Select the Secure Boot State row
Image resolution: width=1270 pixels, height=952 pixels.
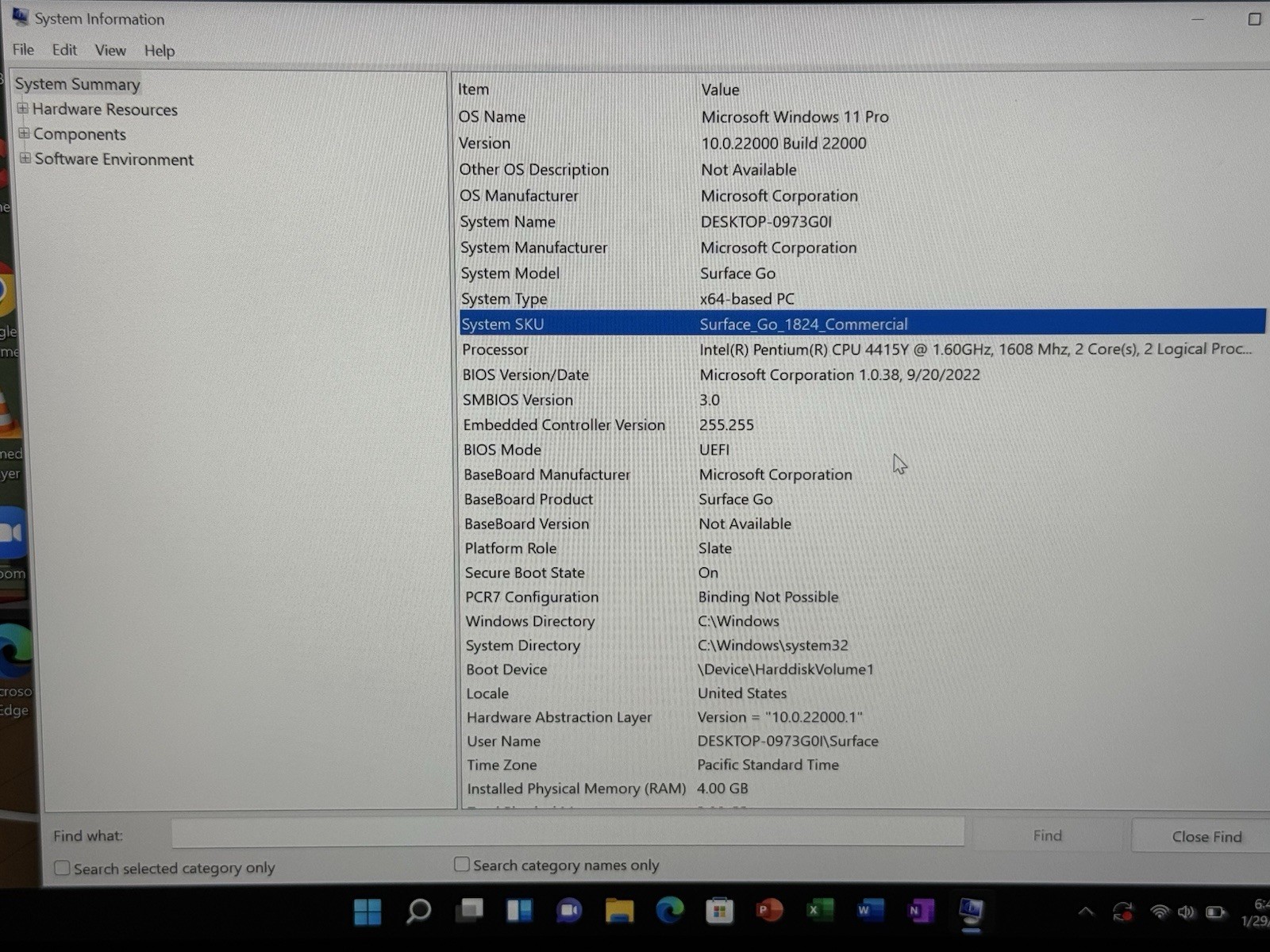point(864,572)
